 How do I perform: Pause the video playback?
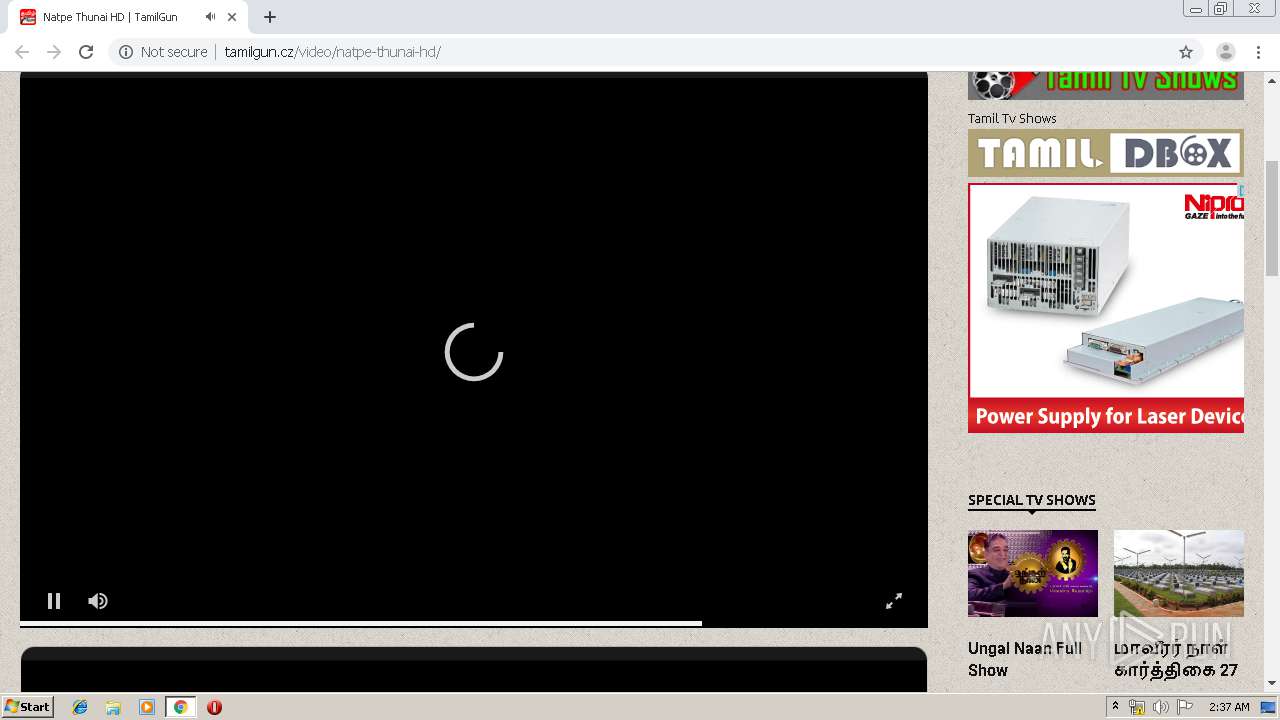pos(54,601)
